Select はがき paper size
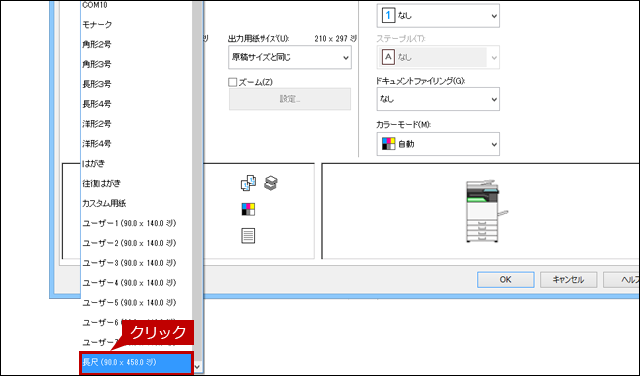The width and height of the screenshot is (640, 376). [136, 163]
